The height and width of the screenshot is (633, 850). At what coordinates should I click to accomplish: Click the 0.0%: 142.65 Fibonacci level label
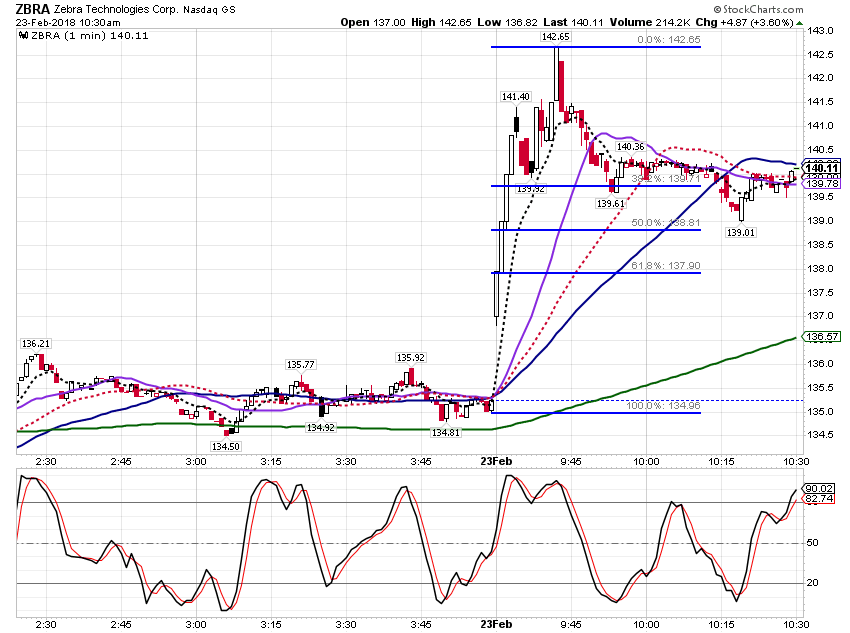point(668,40)
